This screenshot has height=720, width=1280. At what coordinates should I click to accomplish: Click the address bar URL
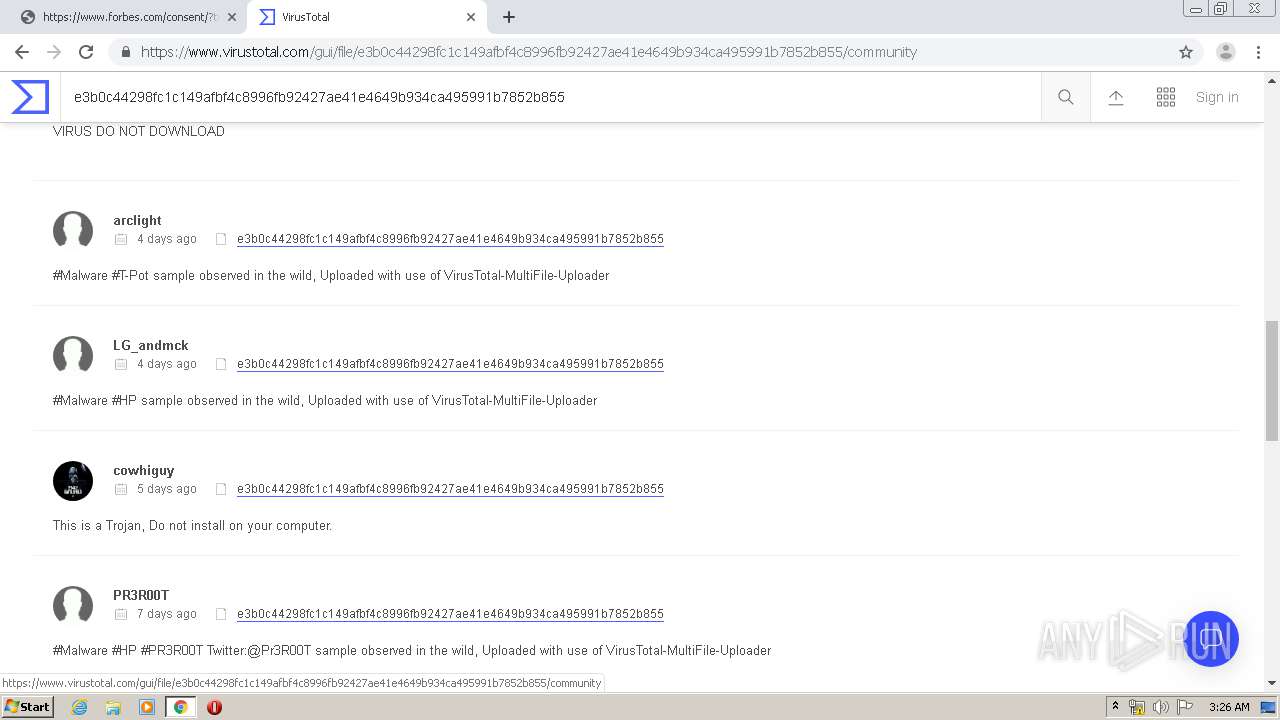pyautogui.click(x=529, y=52)
